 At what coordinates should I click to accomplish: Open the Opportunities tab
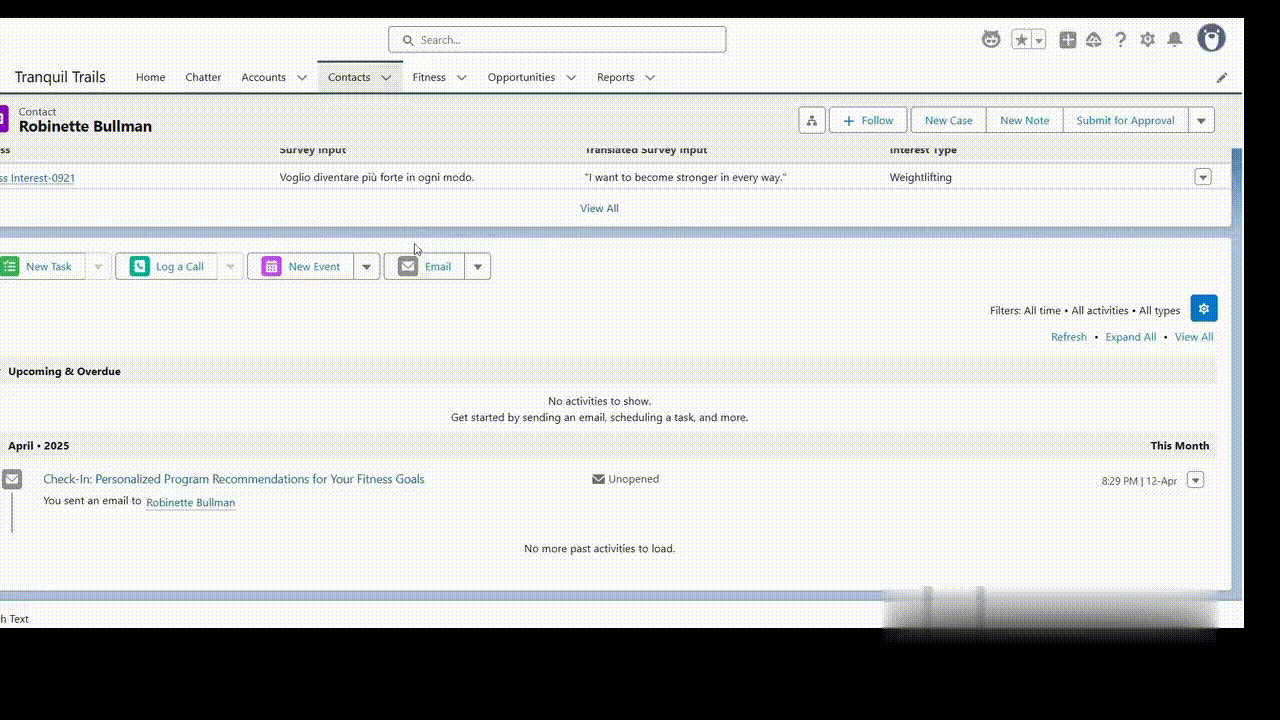[521, 77]
